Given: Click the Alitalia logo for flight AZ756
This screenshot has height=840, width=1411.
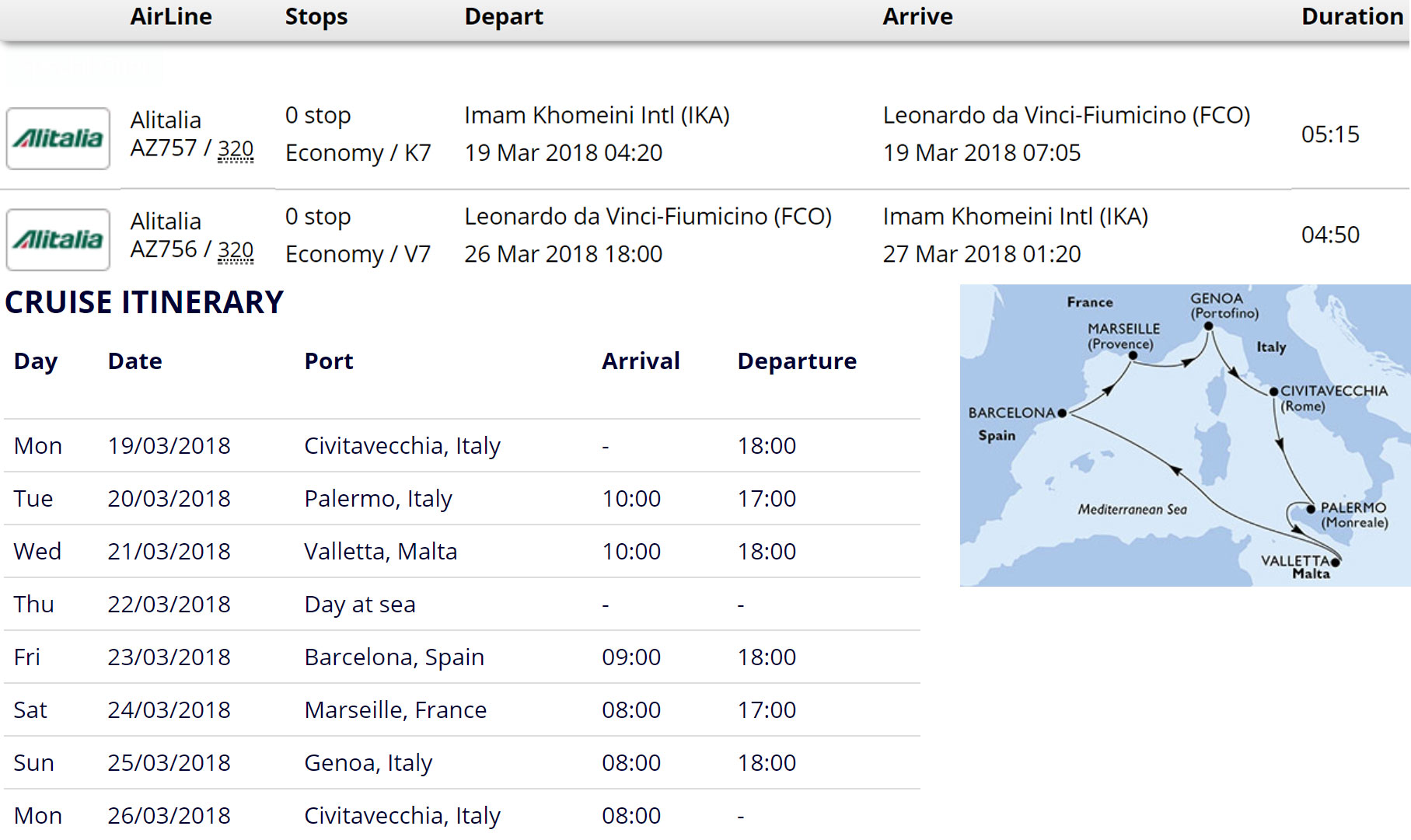Looking at the screenshot, I should coord(58,239).
